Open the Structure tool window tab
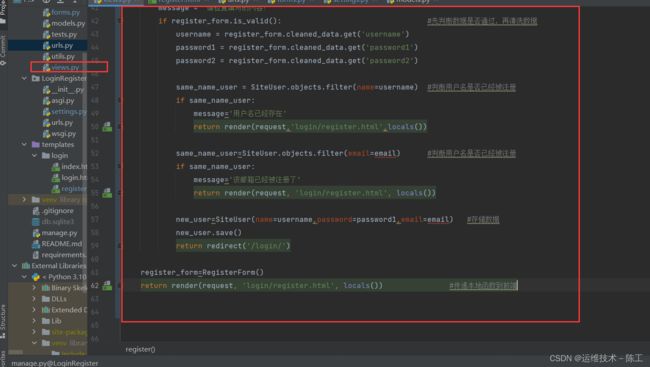Image resolution: width=650 pixels, height=367 pixels. 3,321
